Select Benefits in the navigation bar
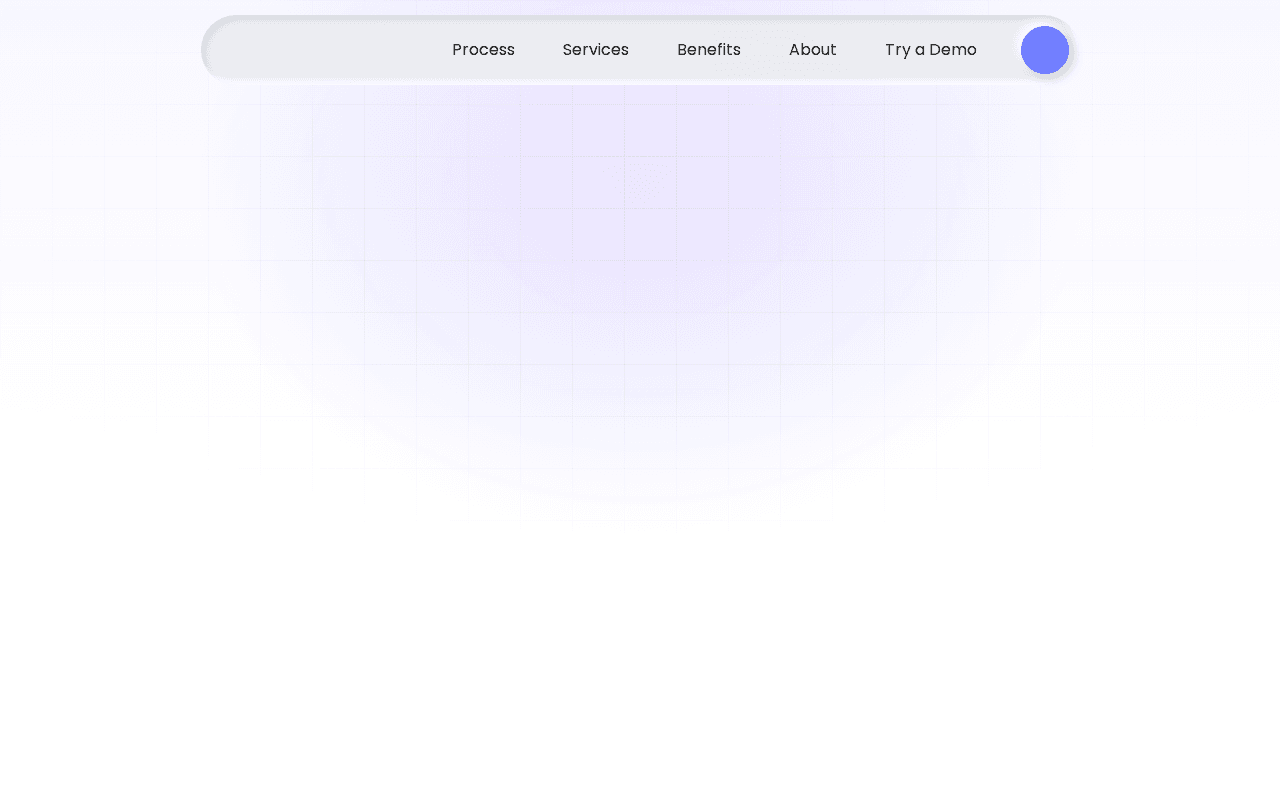Viewport: 1280px width, 800px height. click(x=709, y=50)
